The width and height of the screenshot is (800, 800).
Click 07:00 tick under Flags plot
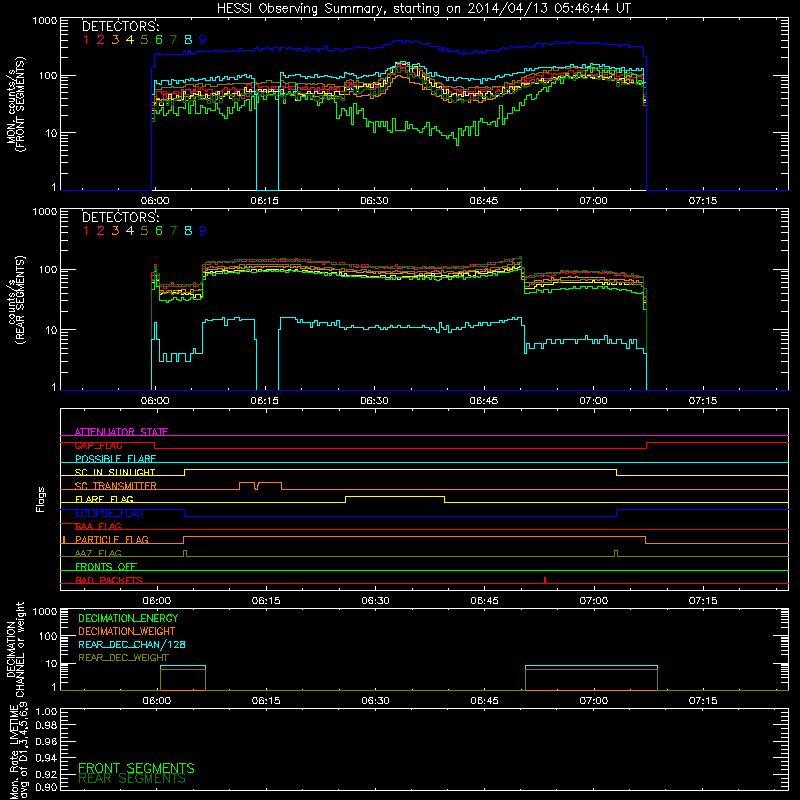coord(593,601)
